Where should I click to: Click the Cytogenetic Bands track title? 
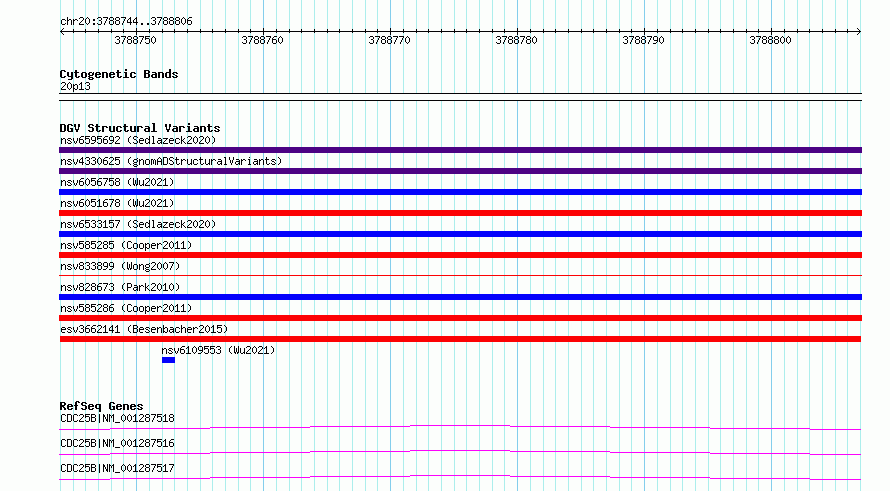[x=119, y=74]
